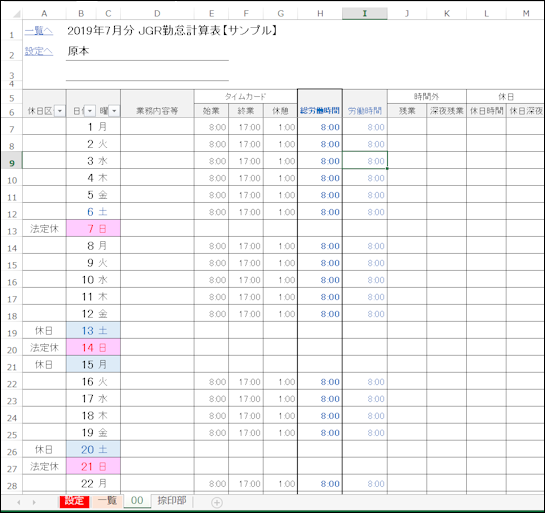The image size is (545, 513).
Task: Select the empty 業務内容等 cell for day 10
Action: (157, 279)
